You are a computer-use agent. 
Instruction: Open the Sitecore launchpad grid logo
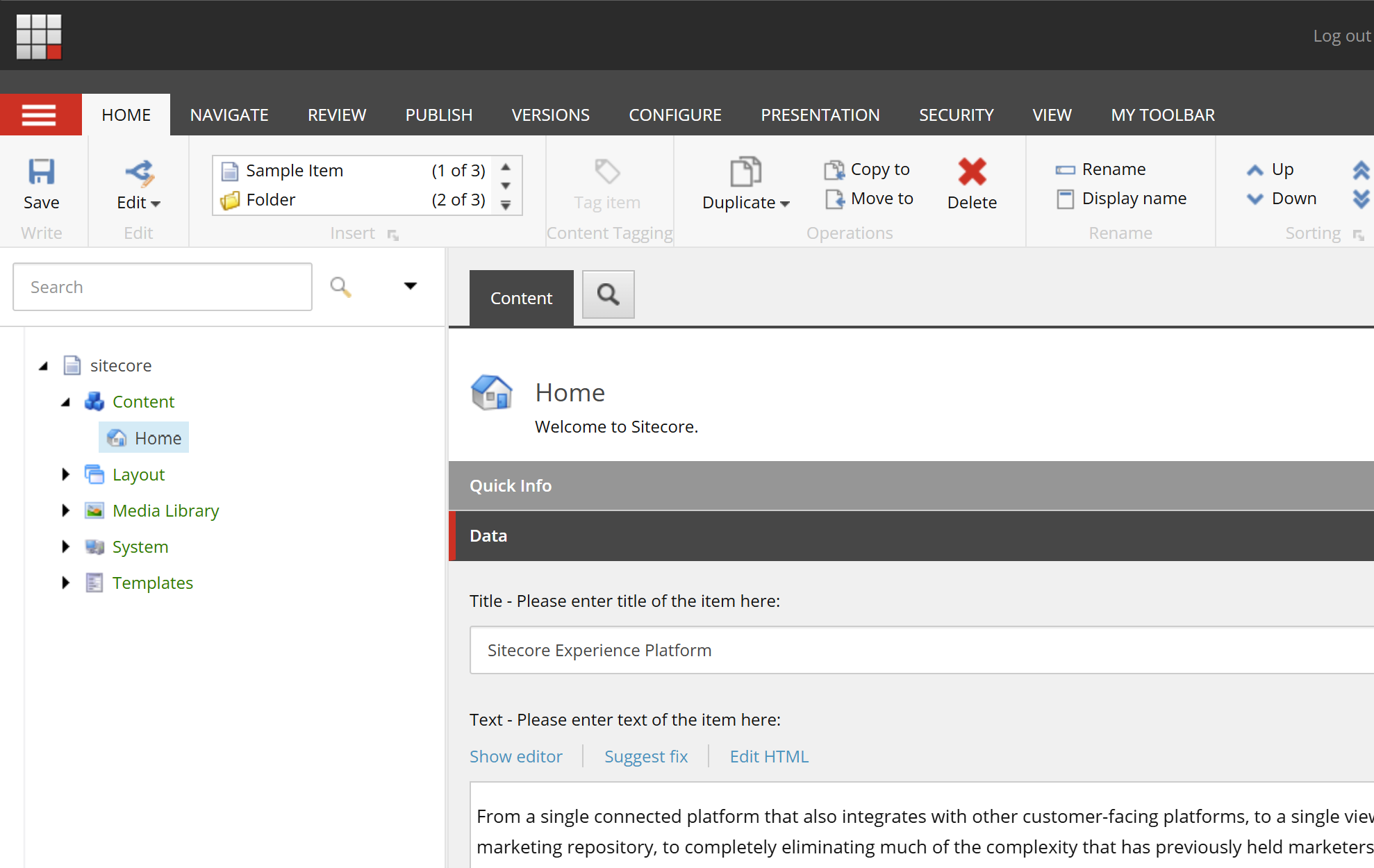coord(39,36)
